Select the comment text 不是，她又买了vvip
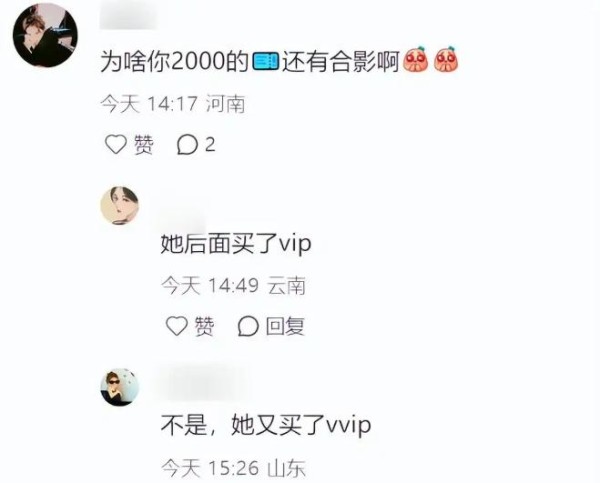 266,426
